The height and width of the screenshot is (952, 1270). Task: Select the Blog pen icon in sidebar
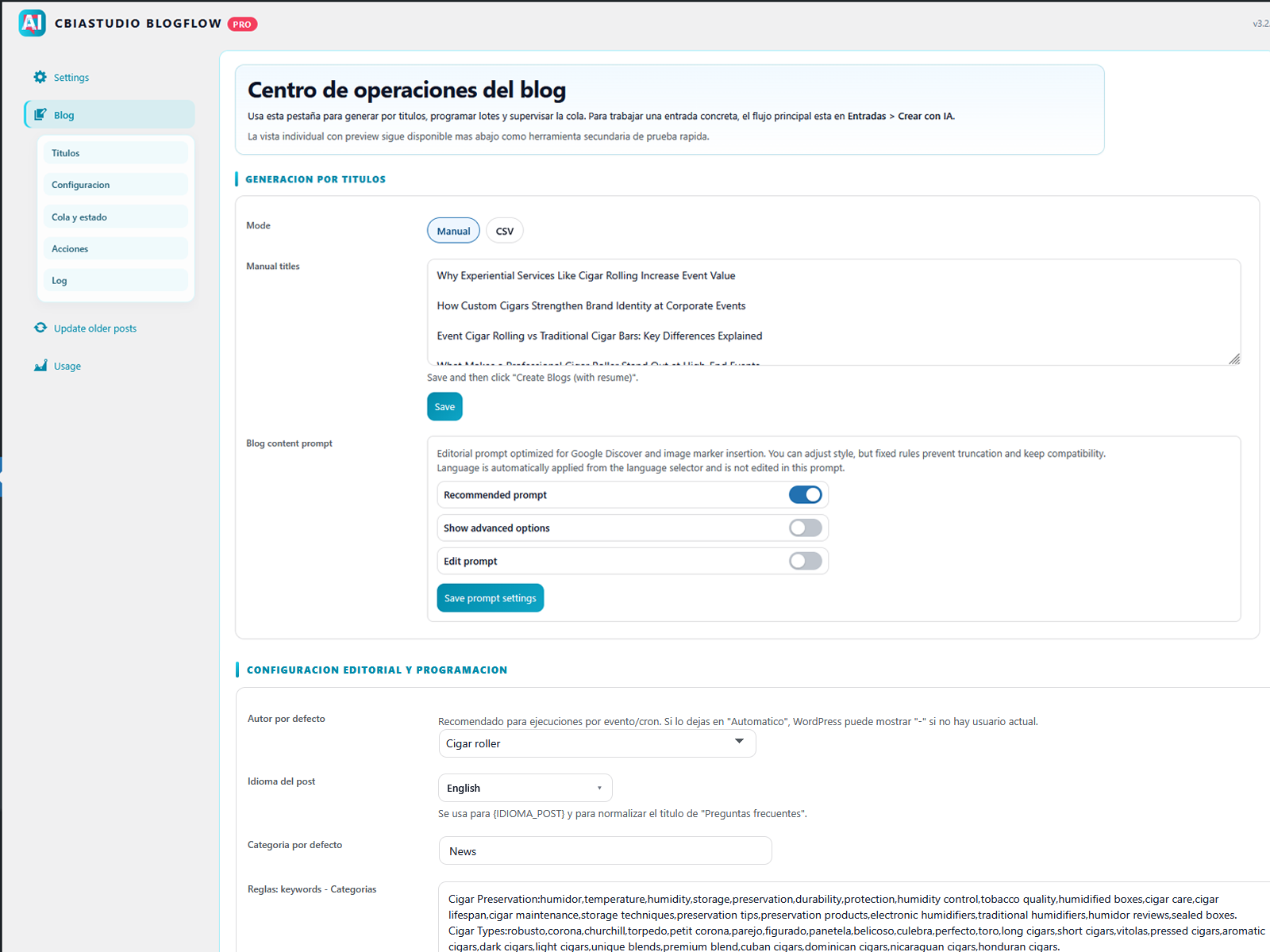coord(40,114)
